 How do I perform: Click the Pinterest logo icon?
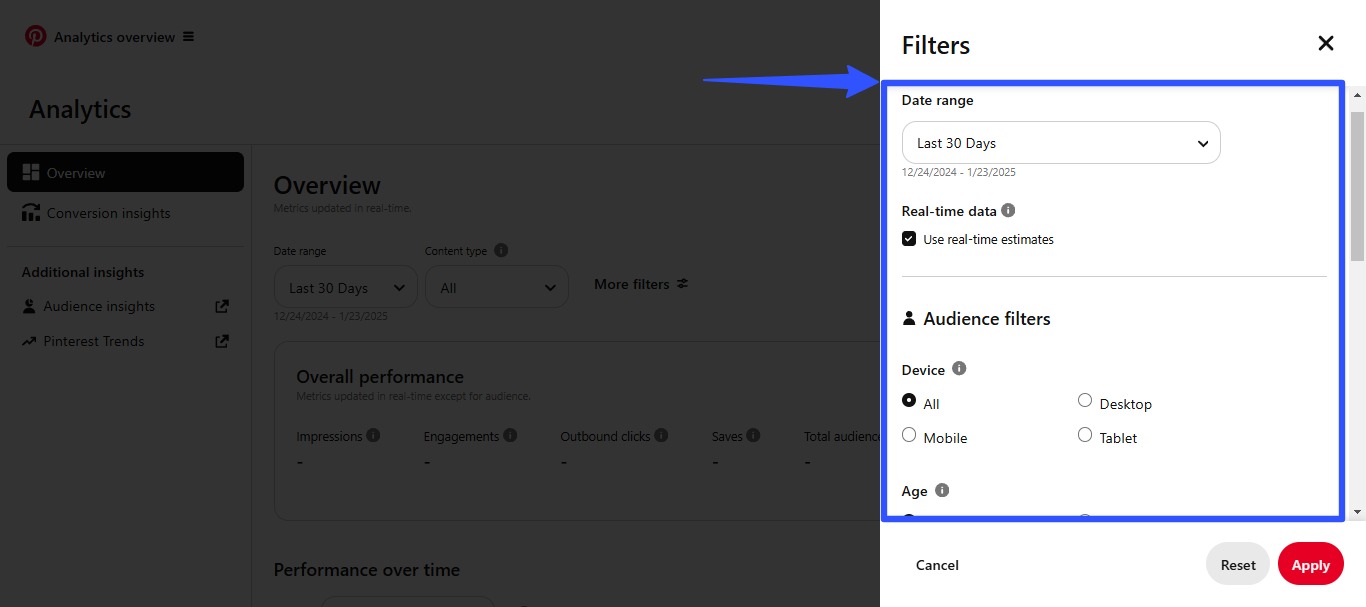[35, 35]
